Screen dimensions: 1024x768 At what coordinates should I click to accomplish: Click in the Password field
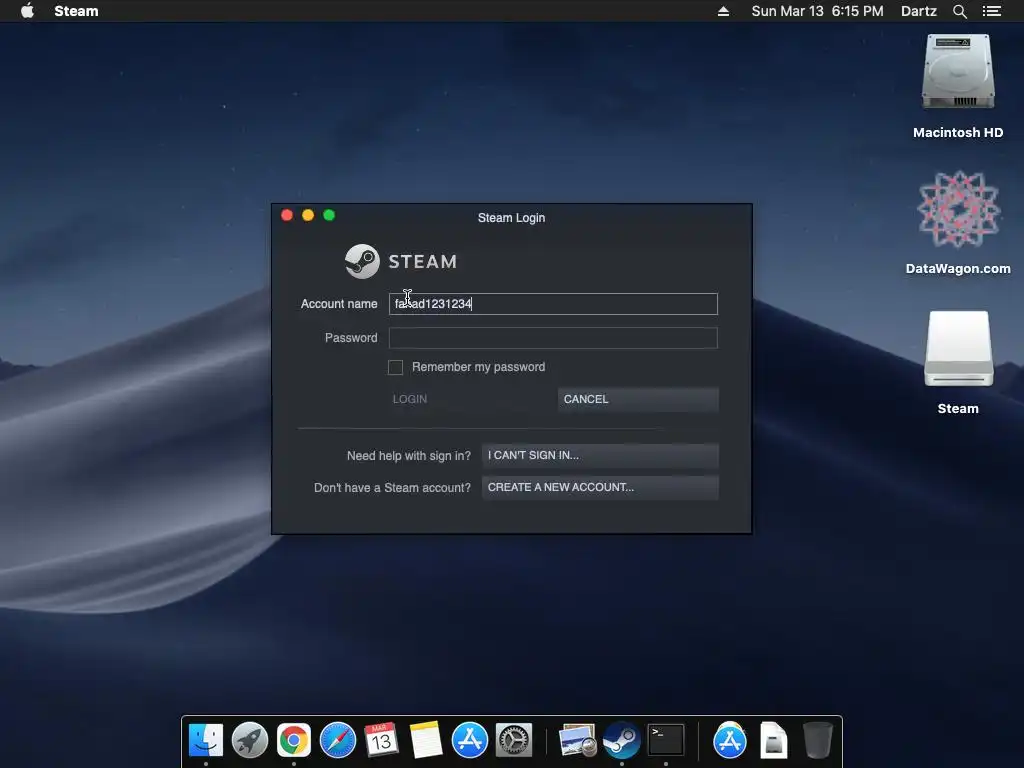coord(553,338)
